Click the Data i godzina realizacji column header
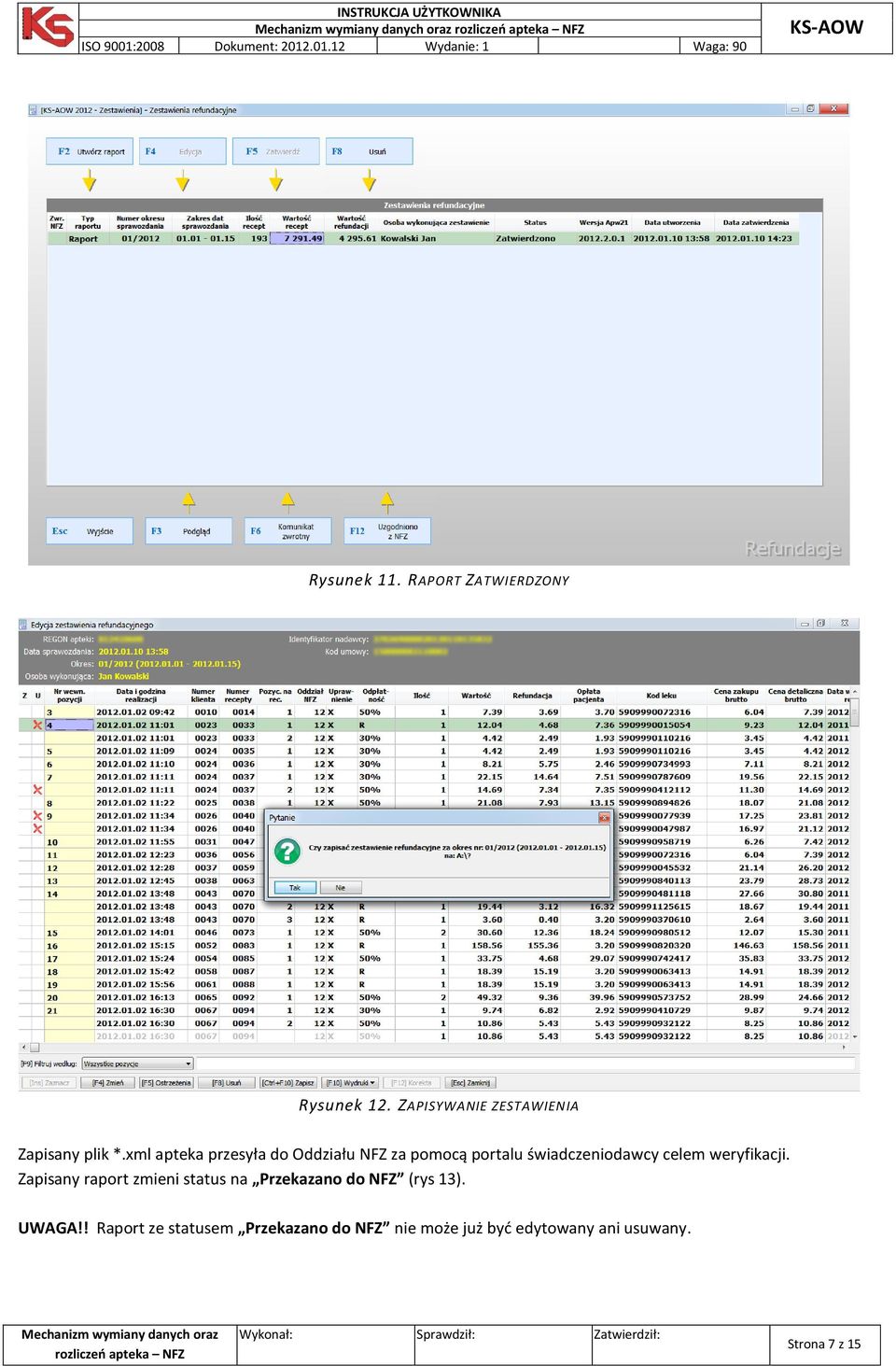Viewport: 896px width, 1366px height. pyautogui.click(x=141, y=696)
